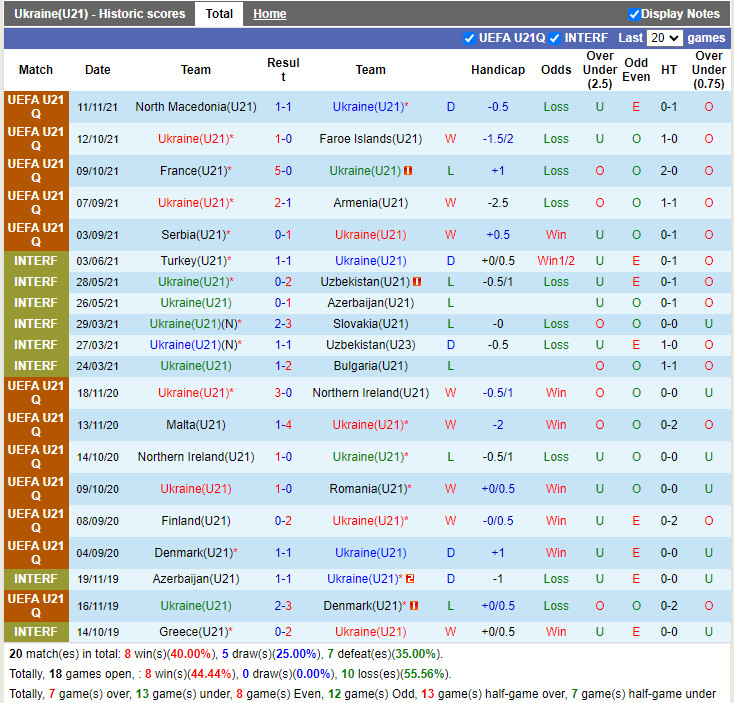This screenshot has width=734, height=703.
Task: Open Greece(U21) team link
Action: click(x=195, y=632)
